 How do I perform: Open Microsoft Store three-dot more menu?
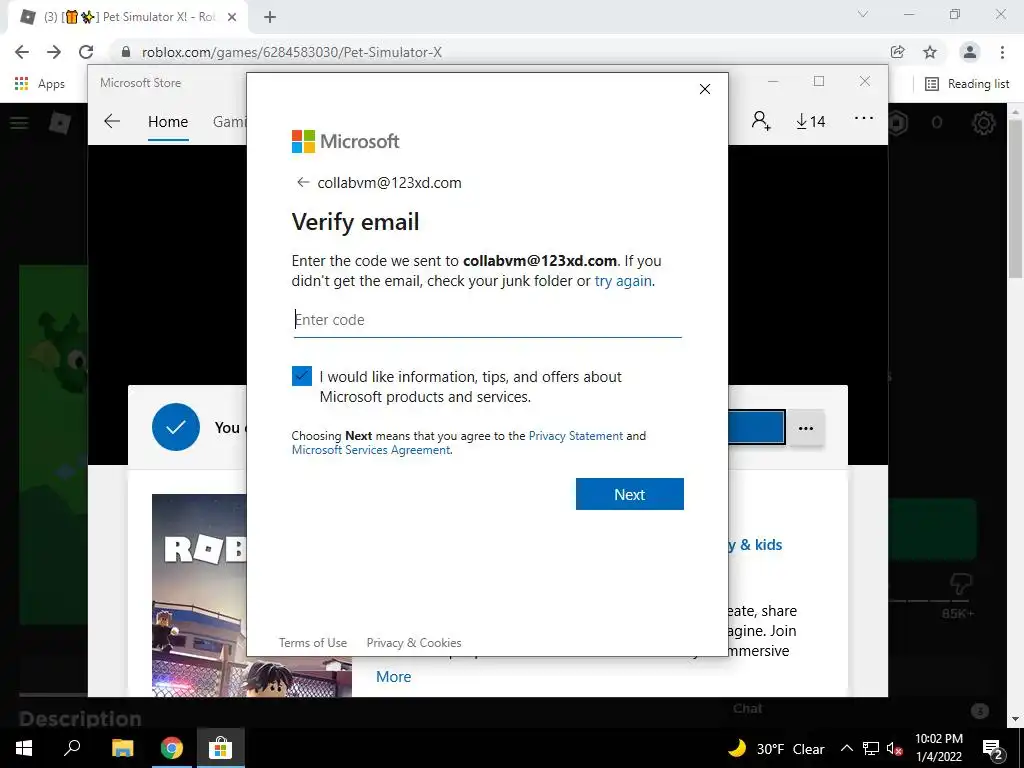[863, 118]
